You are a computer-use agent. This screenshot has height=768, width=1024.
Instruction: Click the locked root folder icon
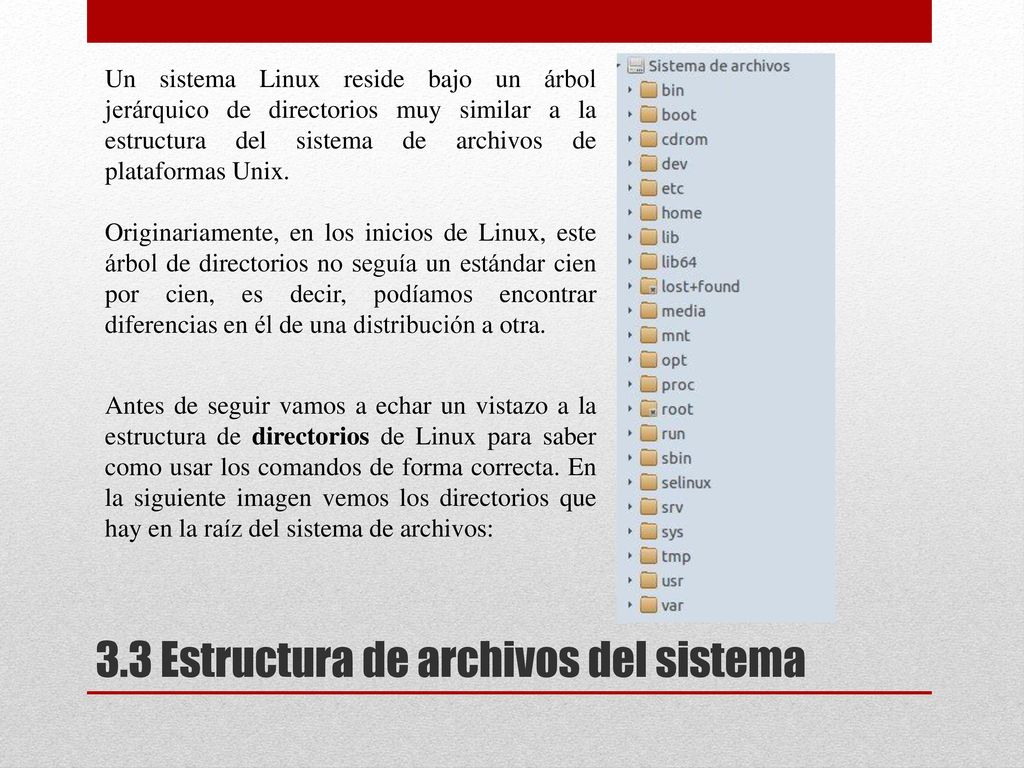point(648,409)
